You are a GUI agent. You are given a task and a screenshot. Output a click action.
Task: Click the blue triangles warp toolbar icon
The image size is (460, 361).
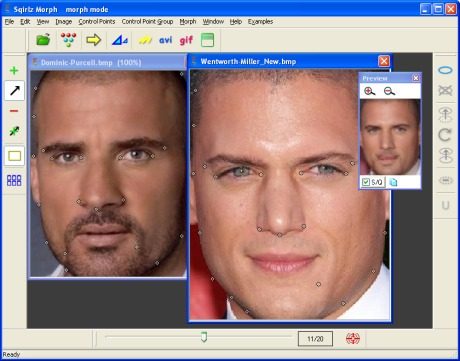click(x=120, y=40)
